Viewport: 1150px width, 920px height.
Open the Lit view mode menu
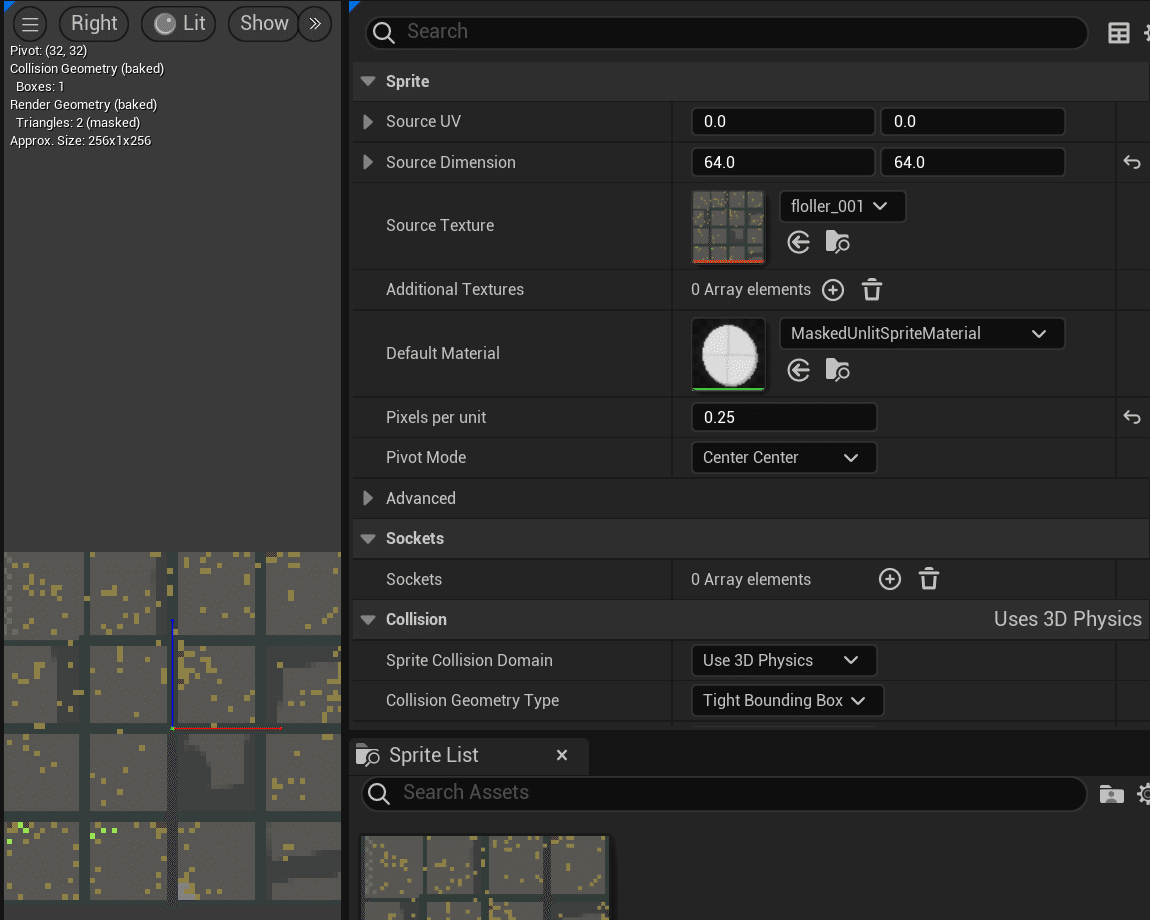[x=180, y=24]
